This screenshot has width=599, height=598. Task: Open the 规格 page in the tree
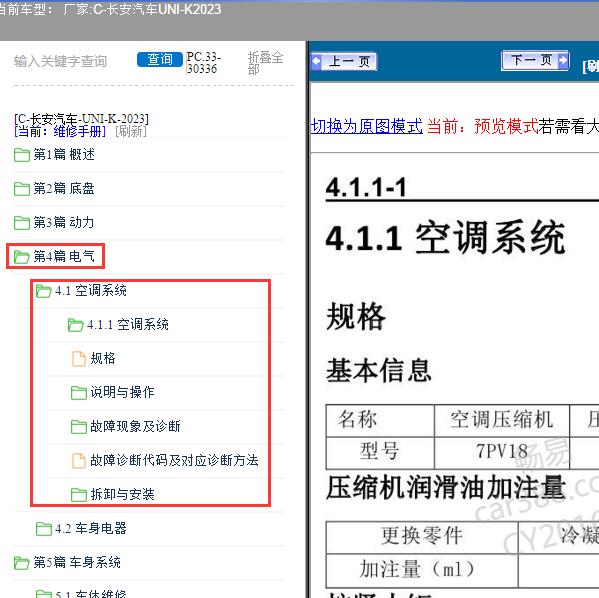click(x=103, y=358)
